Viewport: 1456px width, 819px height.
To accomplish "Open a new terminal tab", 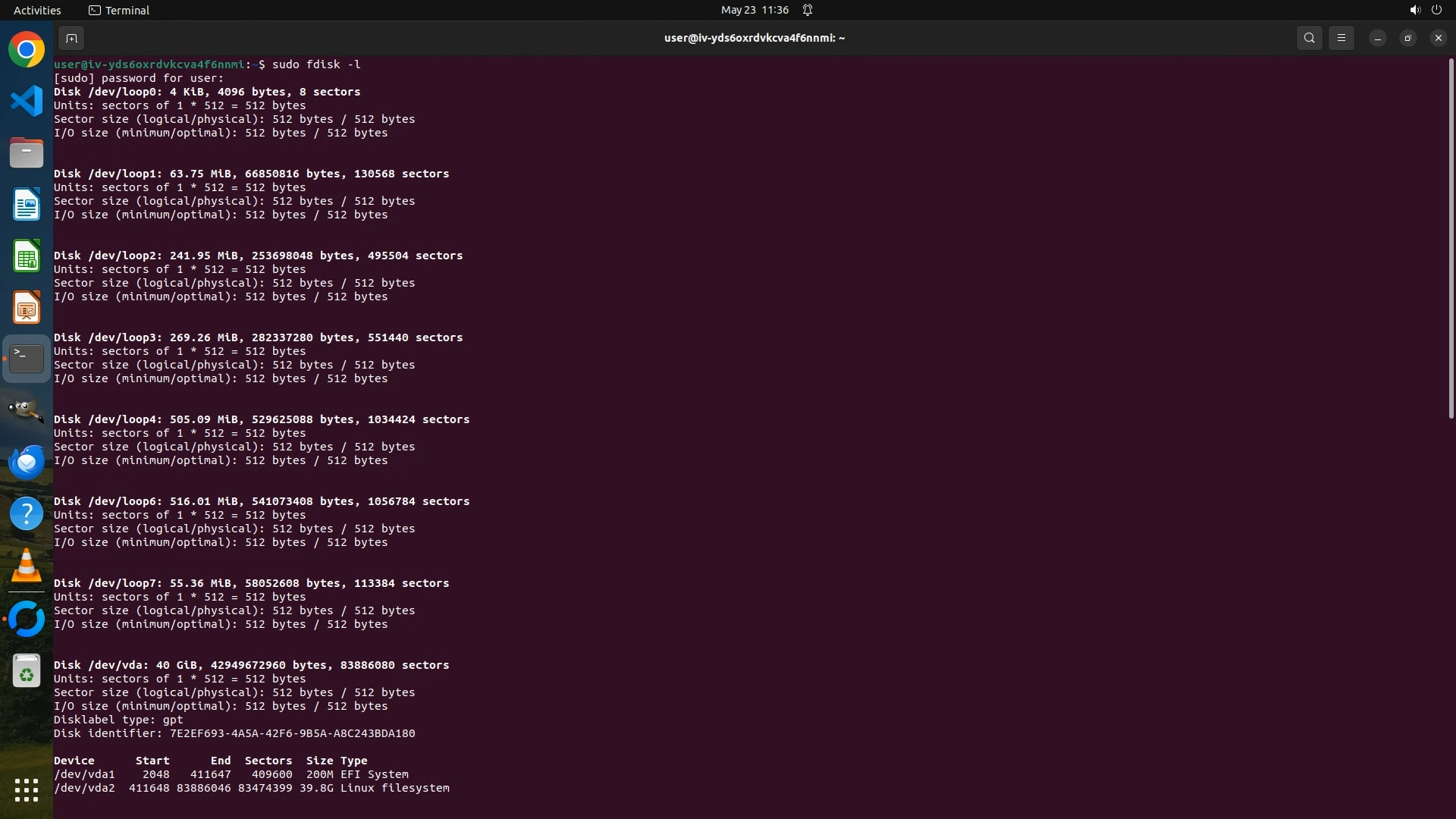I will click(x=71, y=38).
